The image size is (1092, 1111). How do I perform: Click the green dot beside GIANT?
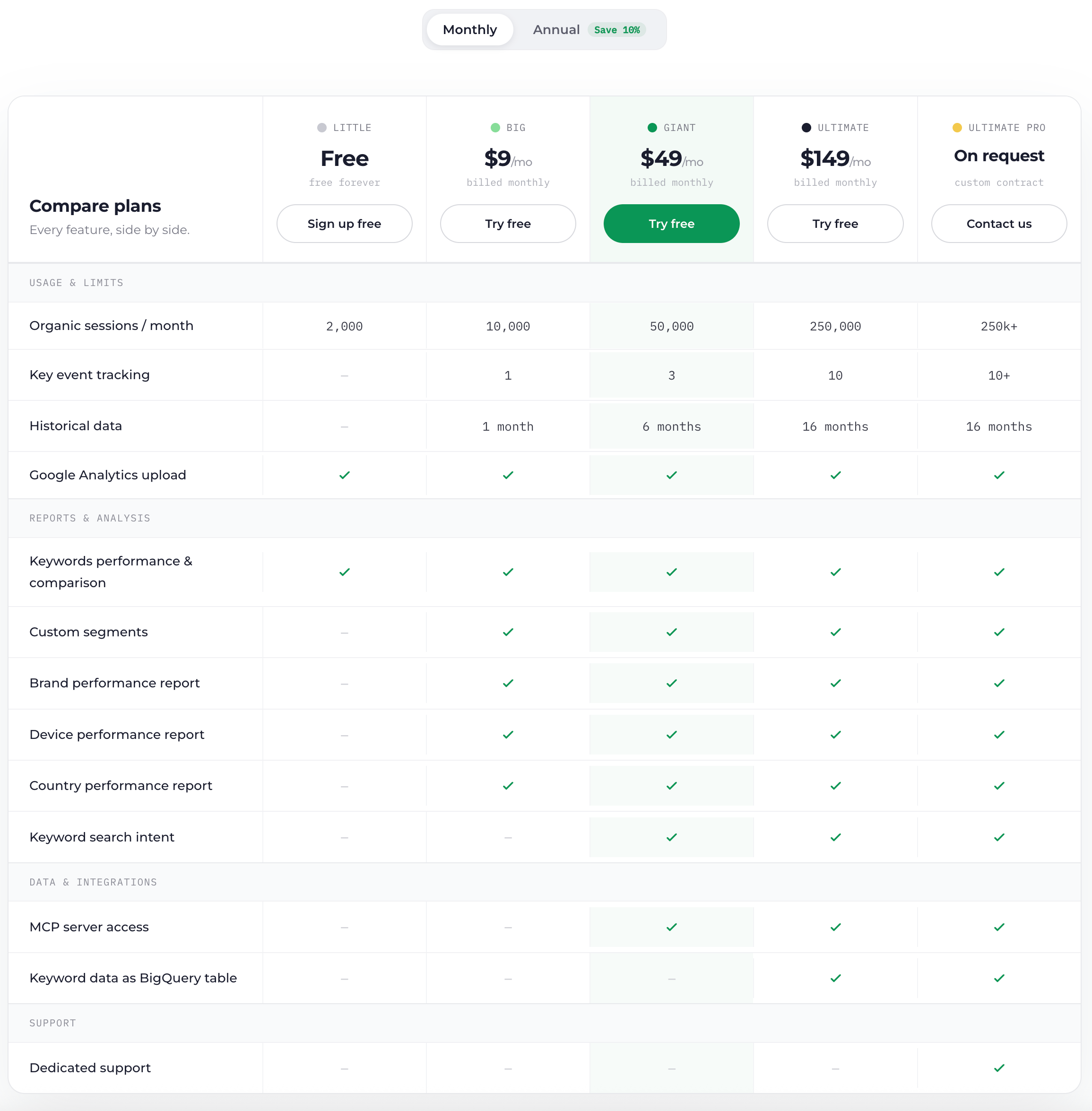coord(652,127)
